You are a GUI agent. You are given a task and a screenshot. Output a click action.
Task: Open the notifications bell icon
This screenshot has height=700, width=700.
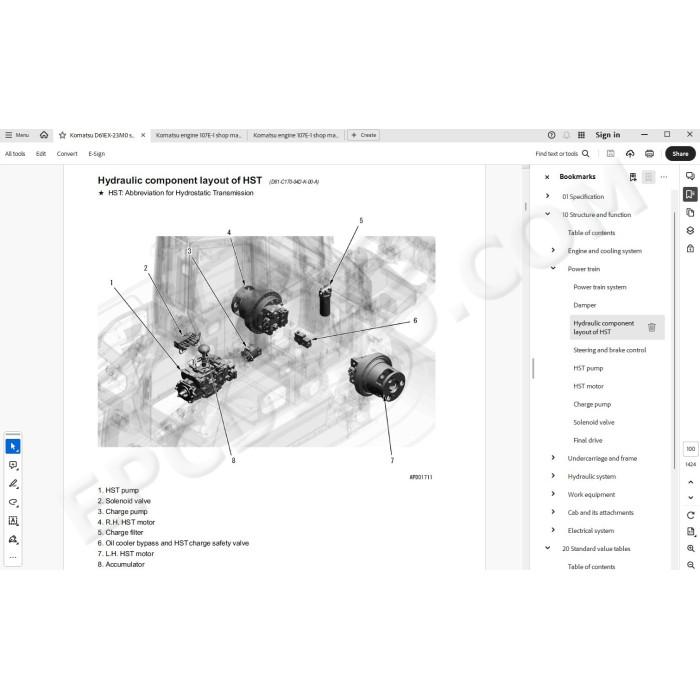[x=567, y=135]
